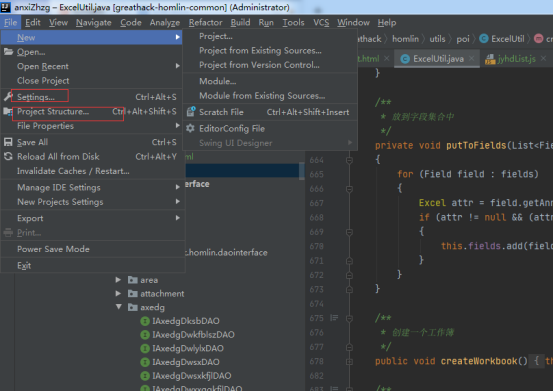Expand the area folder

pos(118,280)
